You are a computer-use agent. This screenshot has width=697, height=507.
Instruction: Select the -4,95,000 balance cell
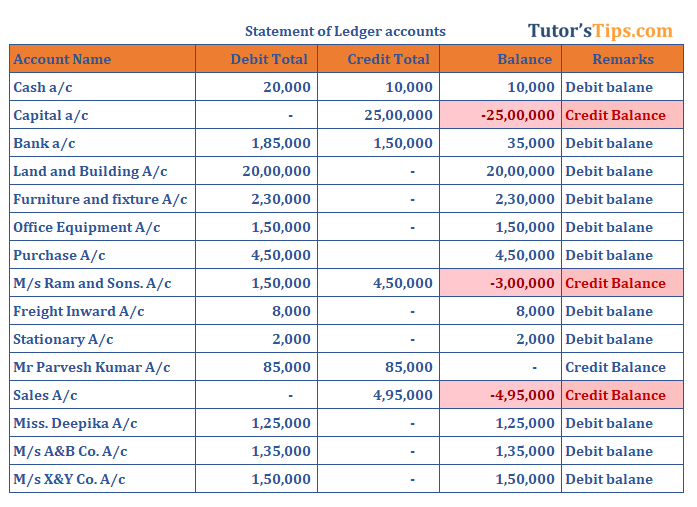[x=501, y=395]
